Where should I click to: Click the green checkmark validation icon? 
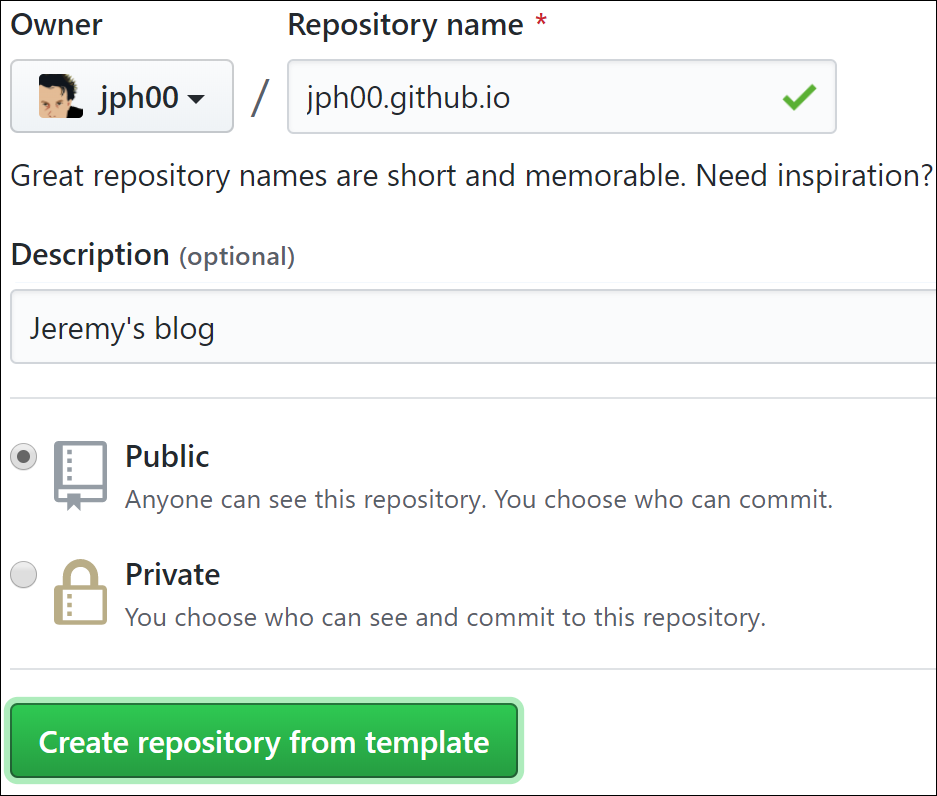(x=799, y=96)
